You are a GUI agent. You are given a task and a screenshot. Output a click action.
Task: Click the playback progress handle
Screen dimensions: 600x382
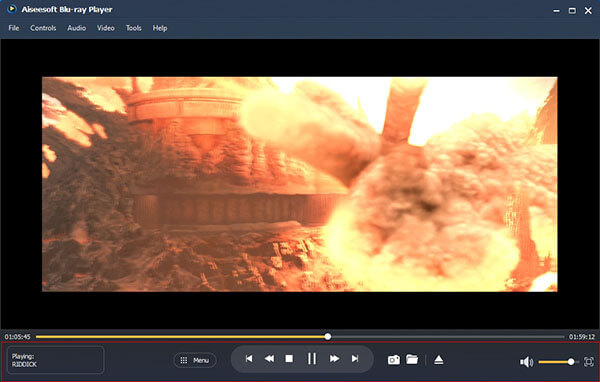[328, 337]
